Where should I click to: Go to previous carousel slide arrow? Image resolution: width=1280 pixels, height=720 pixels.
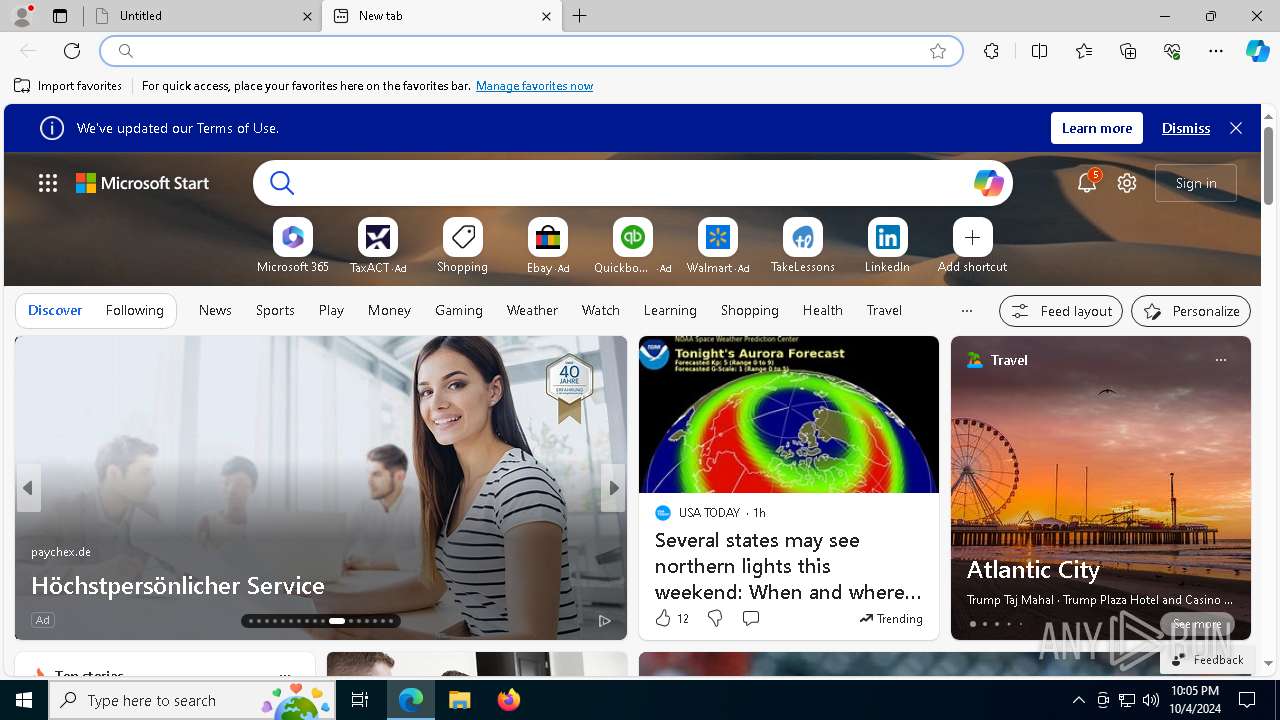pos(28,488)
